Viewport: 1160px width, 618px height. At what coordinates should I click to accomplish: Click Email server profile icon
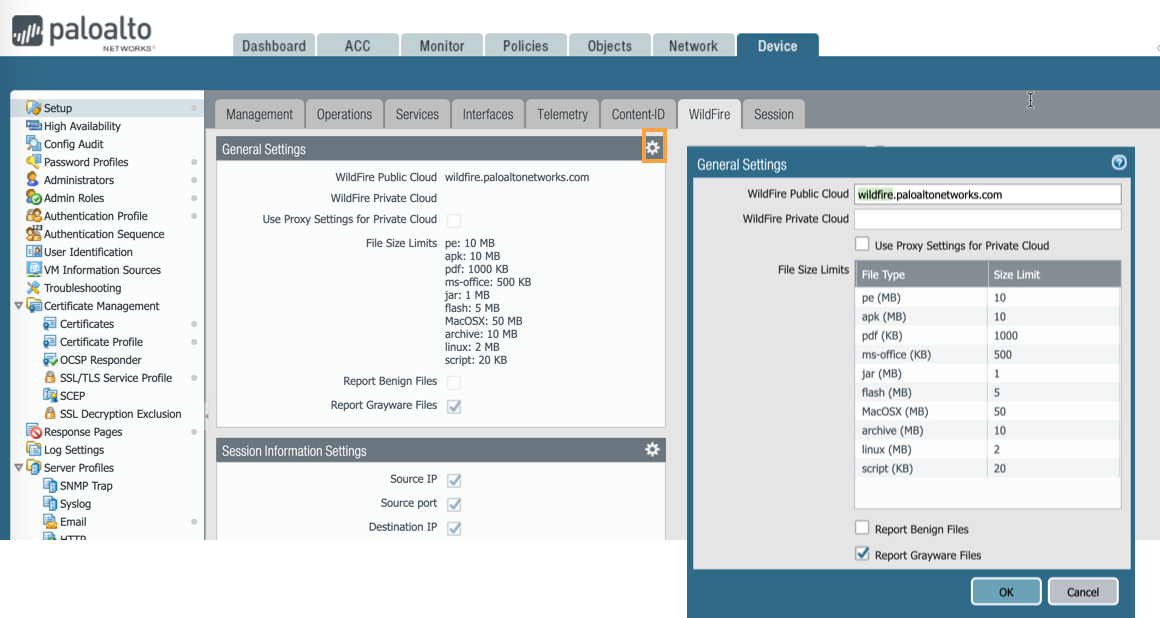point(50,521)
